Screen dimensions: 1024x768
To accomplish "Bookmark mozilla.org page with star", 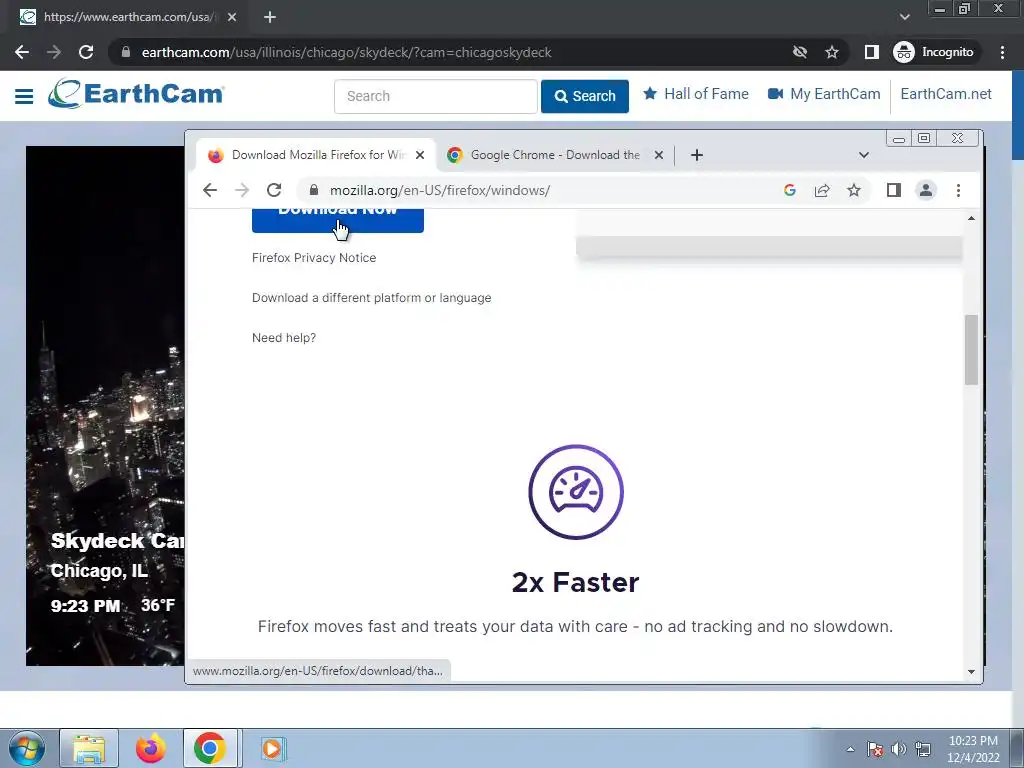I will click(854, 190).
